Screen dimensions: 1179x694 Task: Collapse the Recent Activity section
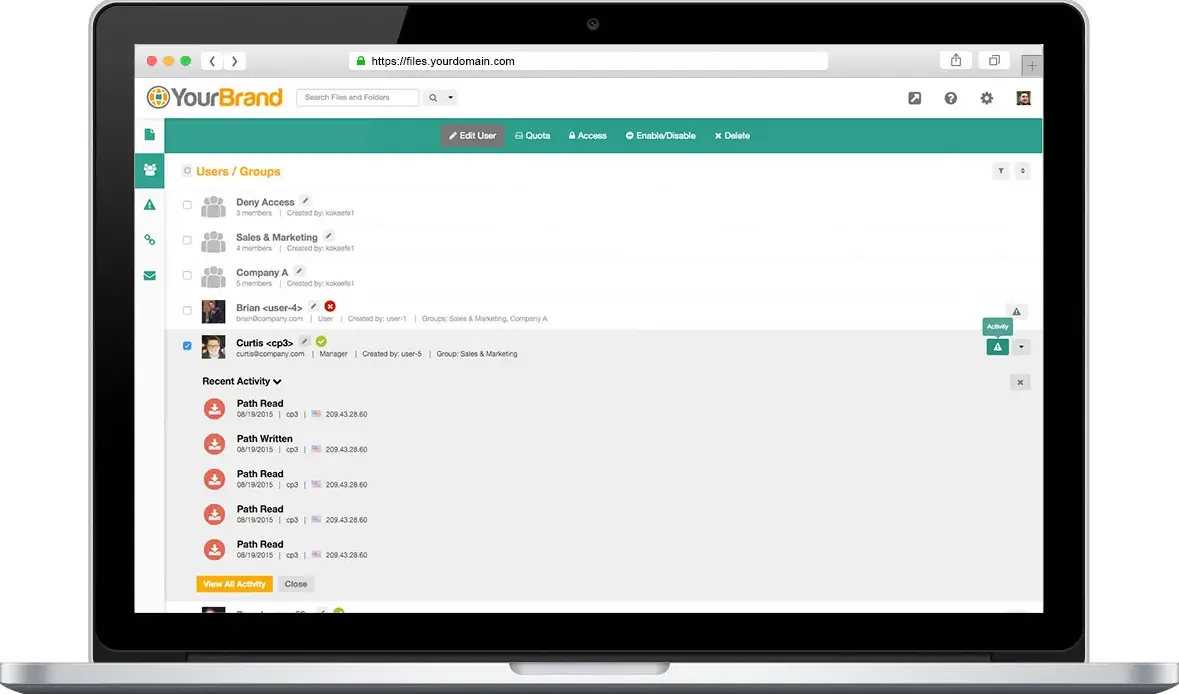tap(277, 381)
